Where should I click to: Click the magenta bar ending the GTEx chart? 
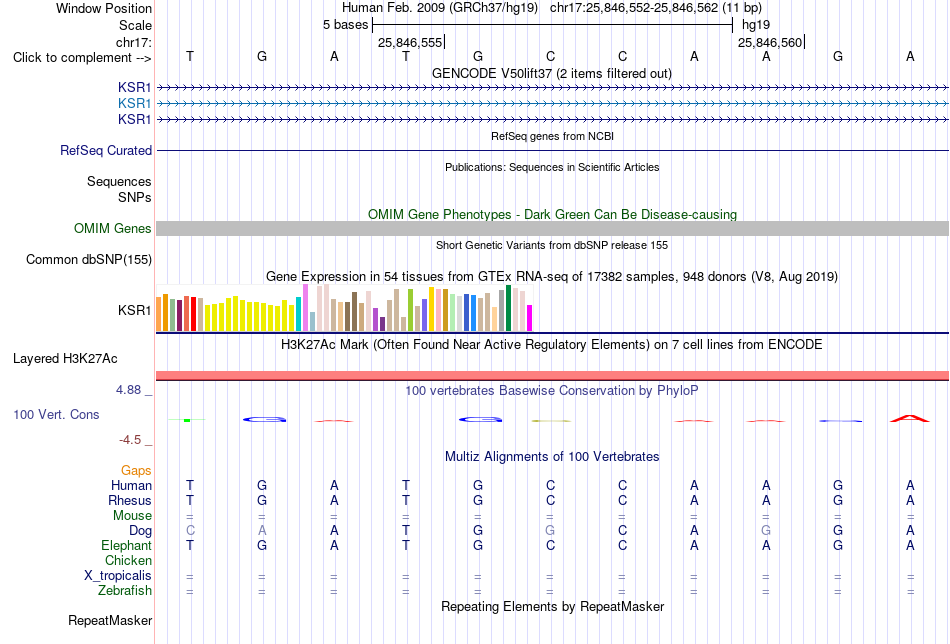point(530,318)
